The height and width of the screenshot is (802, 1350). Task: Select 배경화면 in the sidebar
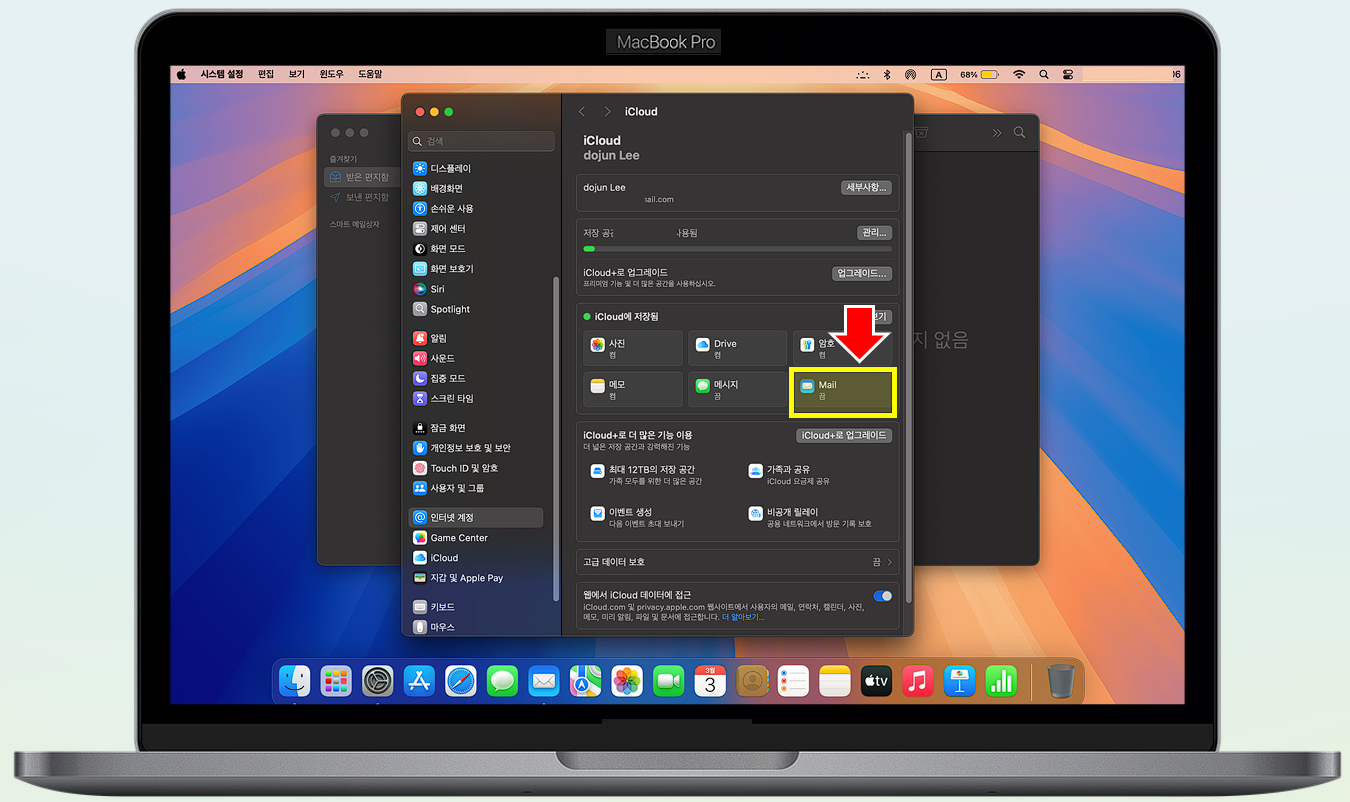[x=438, y=188]
